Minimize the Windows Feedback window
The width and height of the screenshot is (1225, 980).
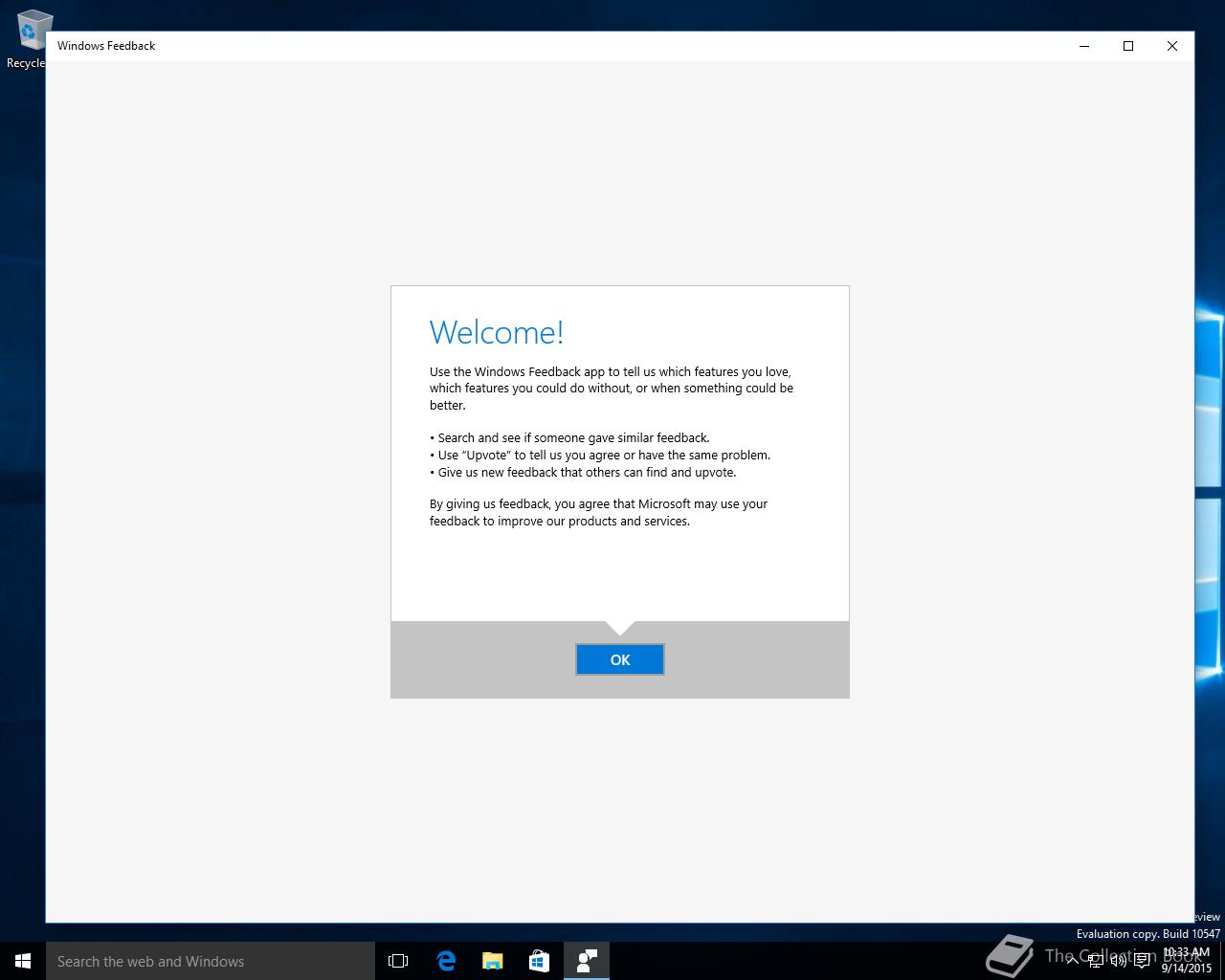coord(1084,46)
